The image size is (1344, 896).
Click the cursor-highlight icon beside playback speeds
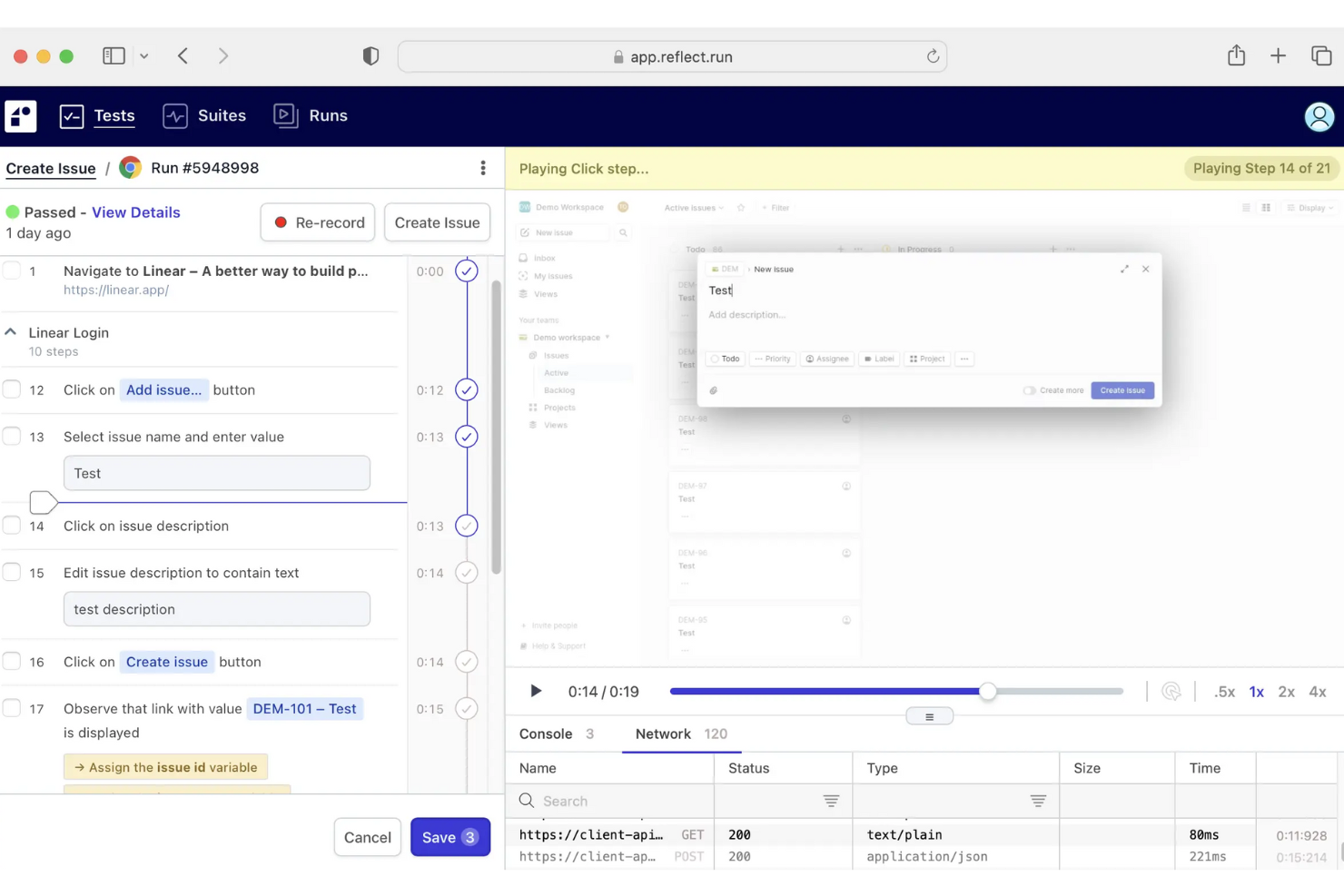(1171, 691)
